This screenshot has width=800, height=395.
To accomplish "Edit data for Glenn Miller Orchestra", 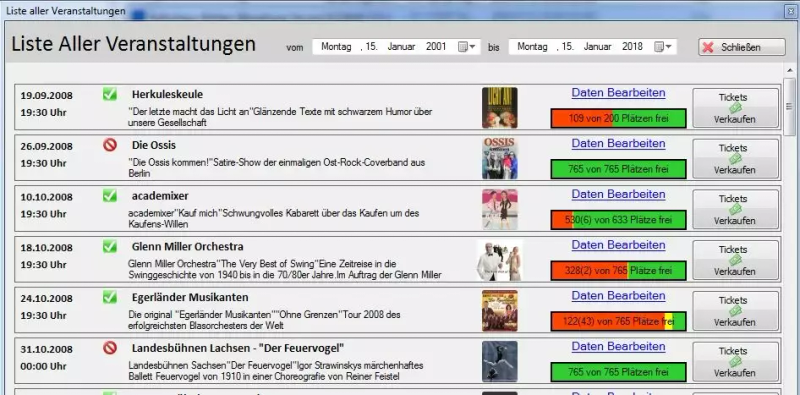I will 618,245.
